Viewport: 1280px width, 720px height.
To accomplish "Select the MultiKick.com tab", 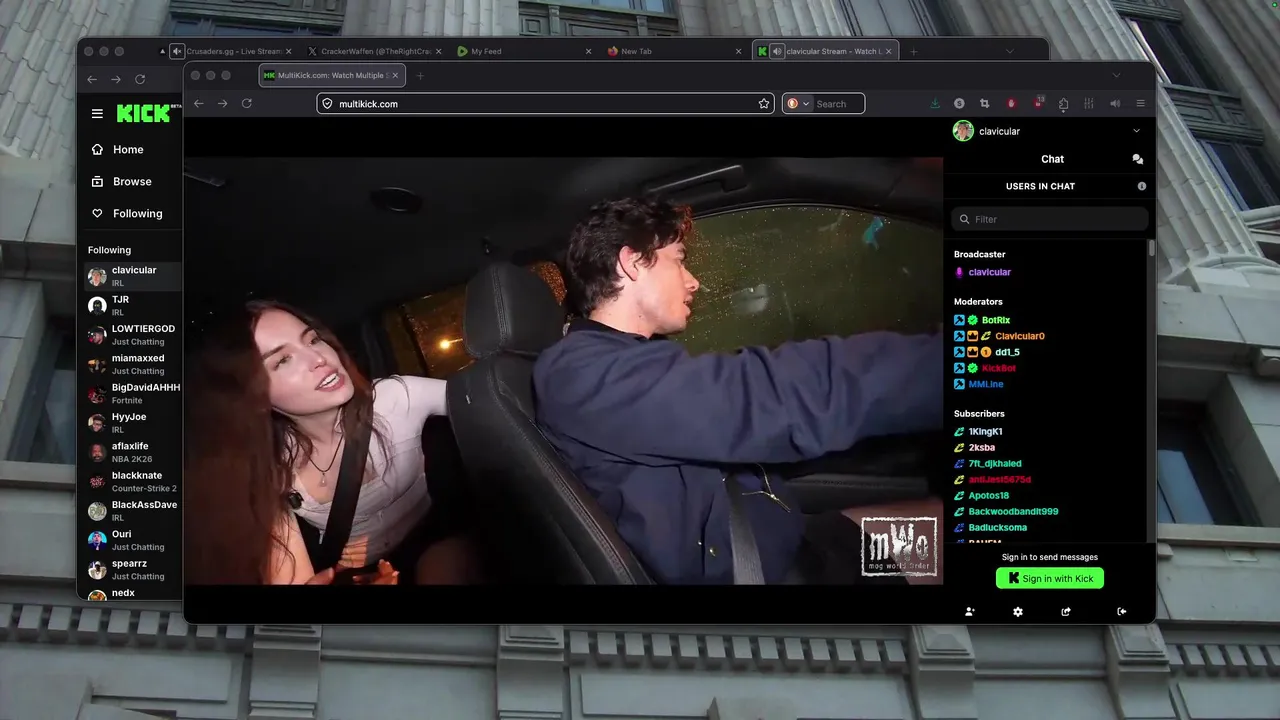I will [x=331, y=75].
